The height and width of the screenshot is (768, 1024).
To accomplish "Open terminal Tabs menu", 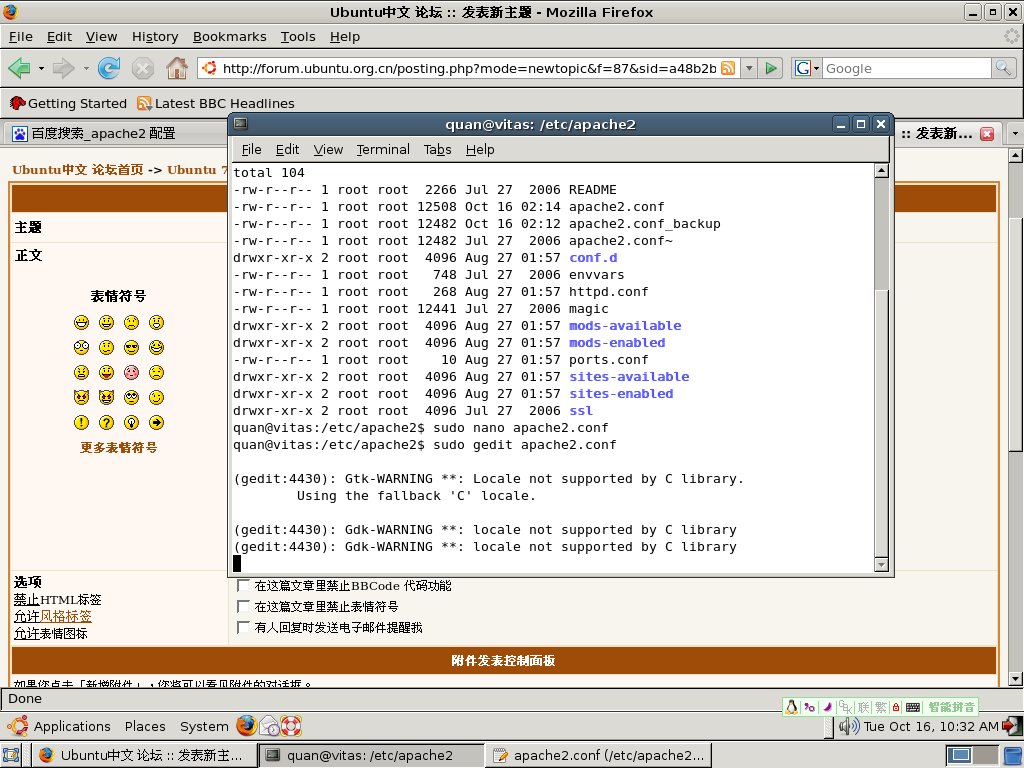I will pyautogui.click(x=438, y=150).
